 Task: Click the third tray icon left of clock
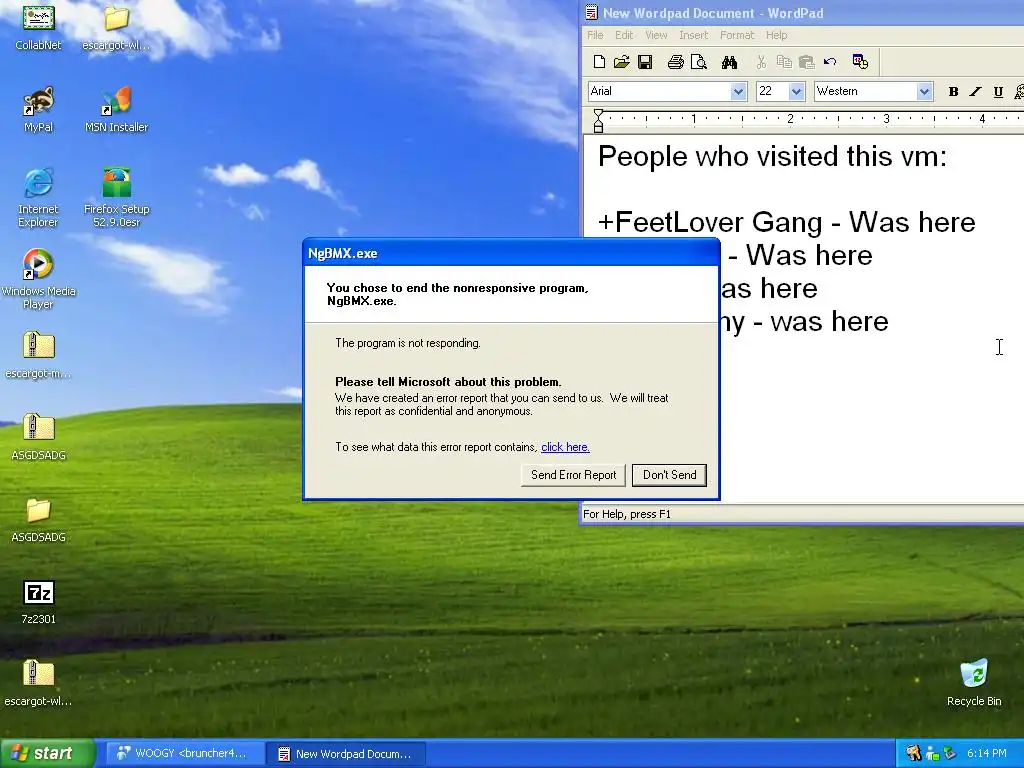[x=949, y=754]
